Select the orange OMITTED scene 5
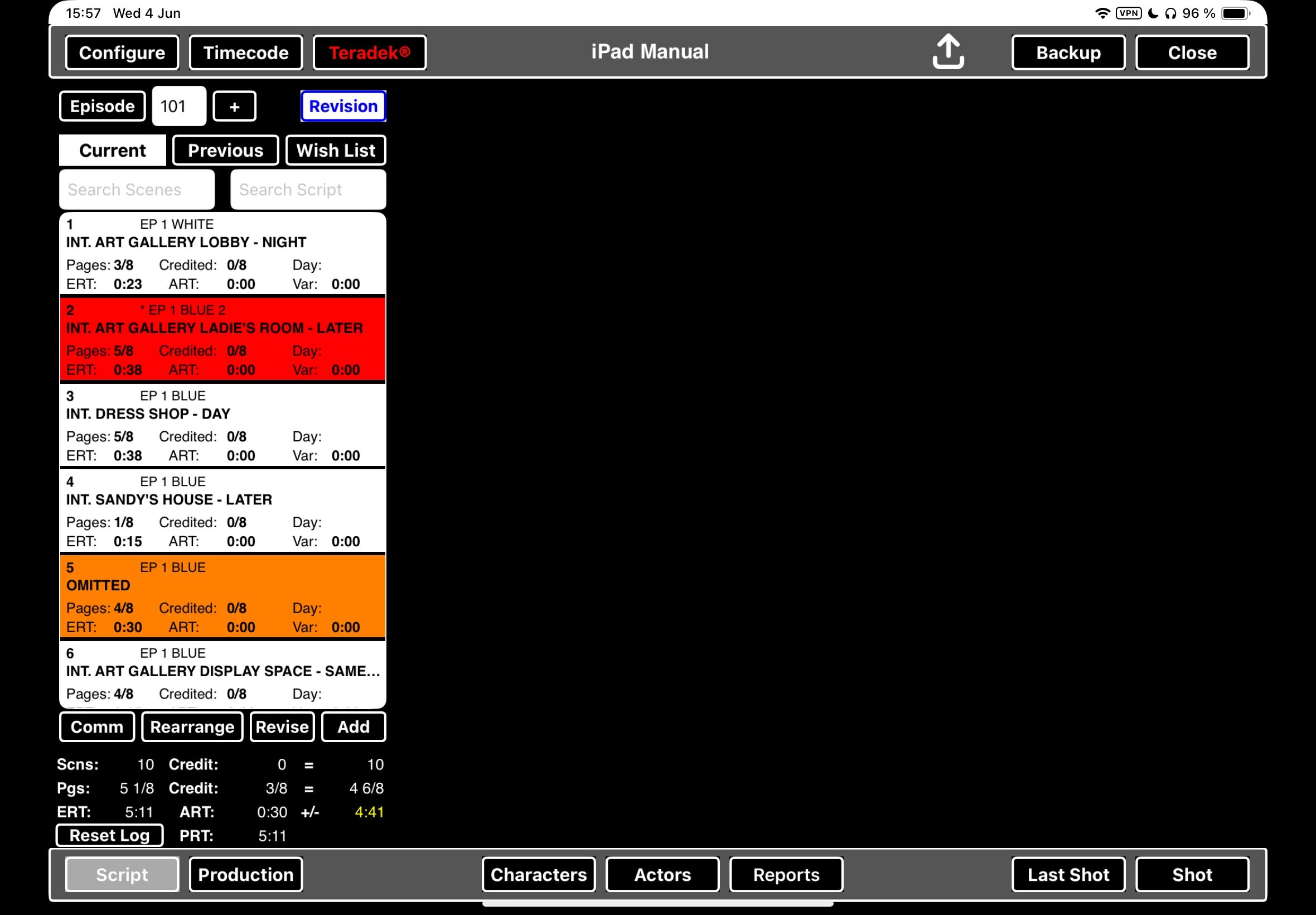Screen dimensions: 1316x915 pyautogui.click(x=222, y=596)
